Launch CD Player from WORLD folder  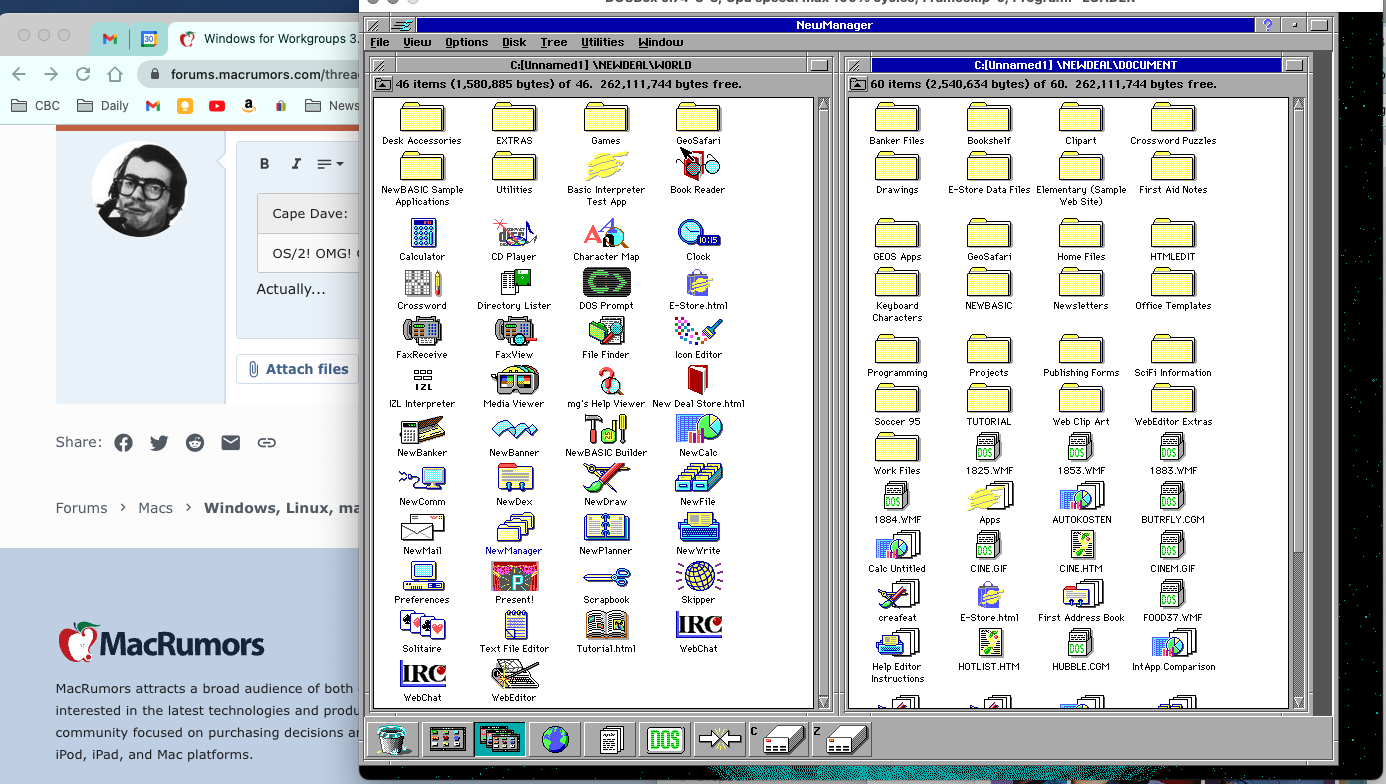pyautogui.click(x=514, y=241)
